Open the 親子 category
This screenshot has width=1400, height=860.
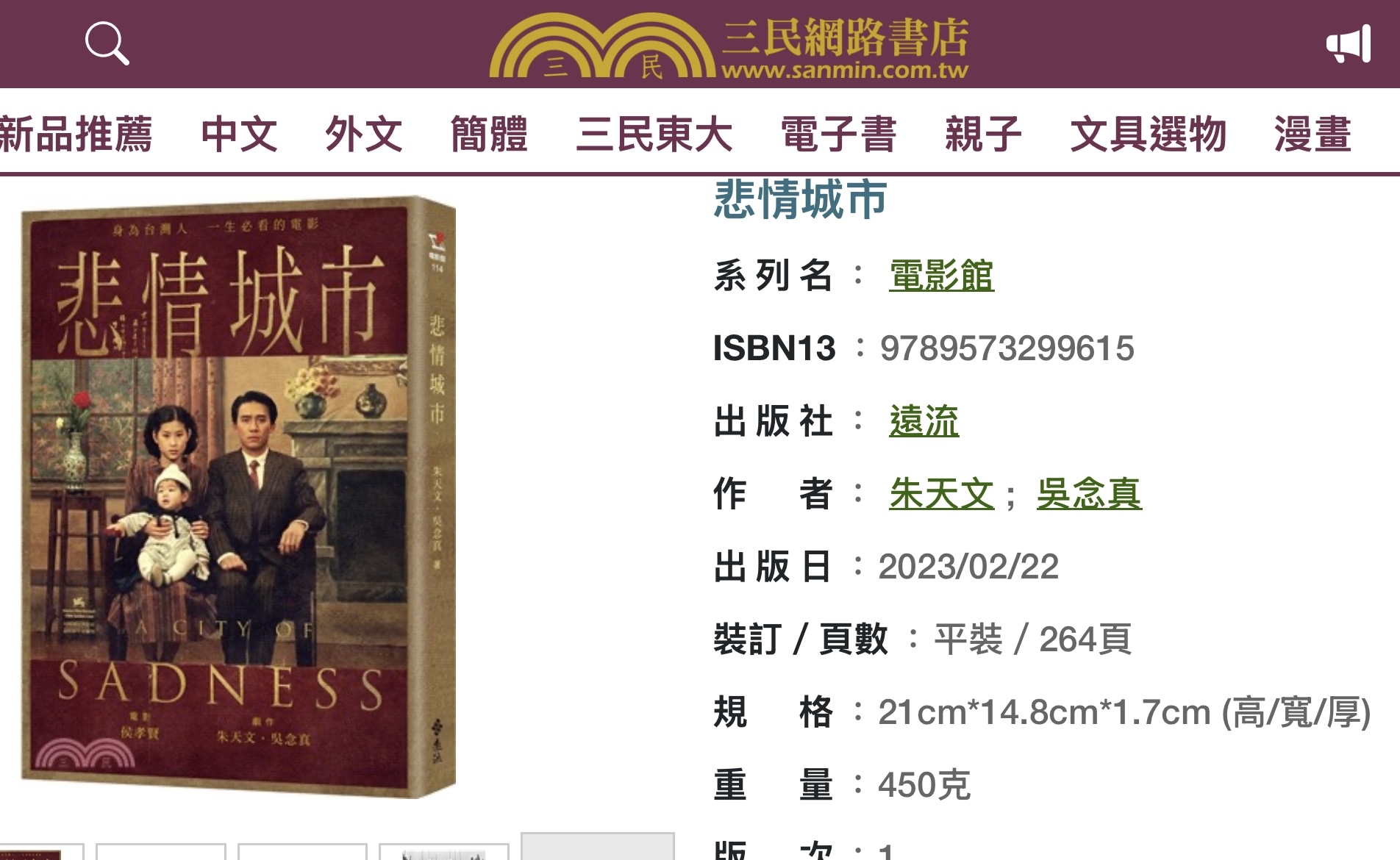(x=983, y=134)
